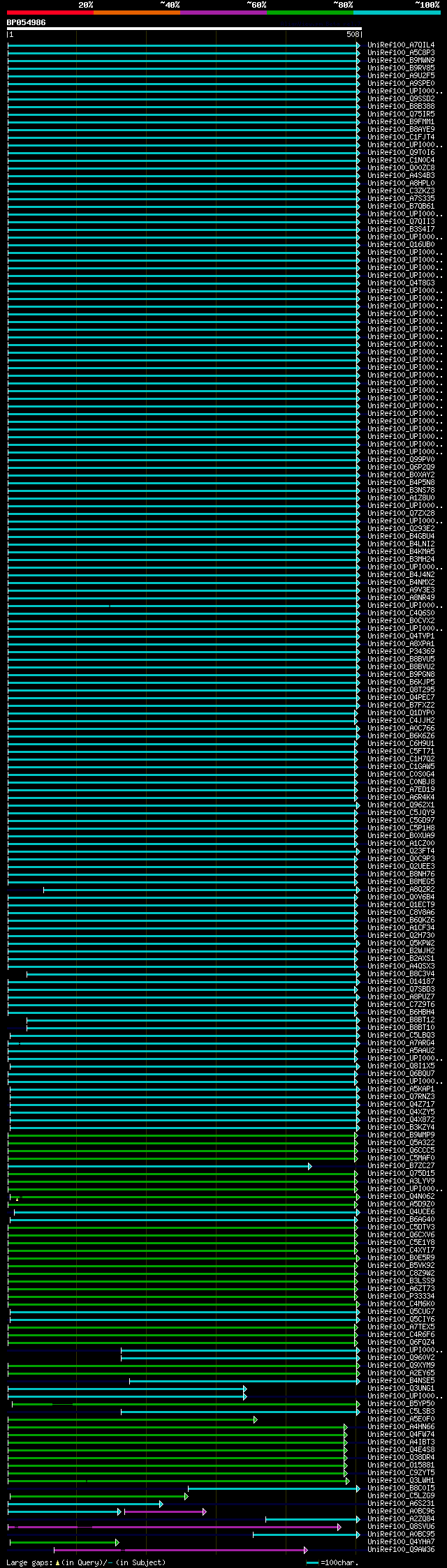
Task: Select label UniRef100_P34369
Action: 401,652
